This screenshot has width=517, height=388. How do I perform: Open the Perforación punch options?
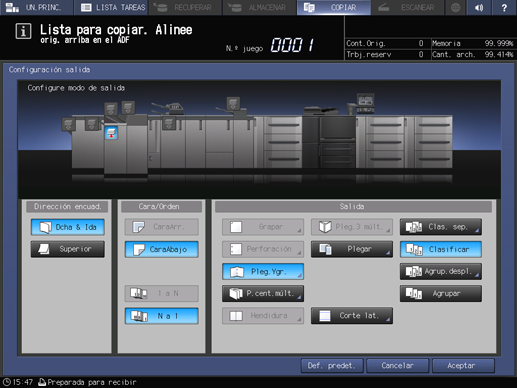point(263,249)
